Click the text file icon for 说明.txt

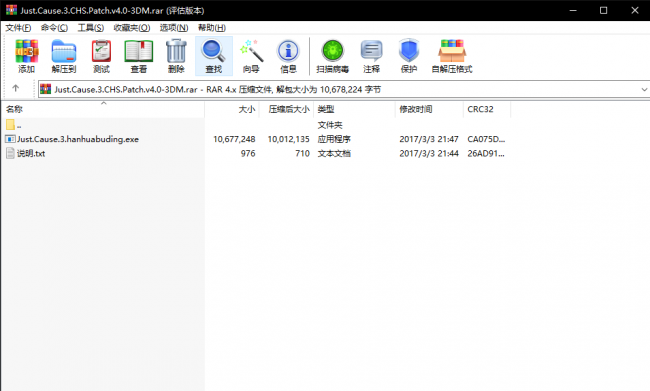point(11,153)
